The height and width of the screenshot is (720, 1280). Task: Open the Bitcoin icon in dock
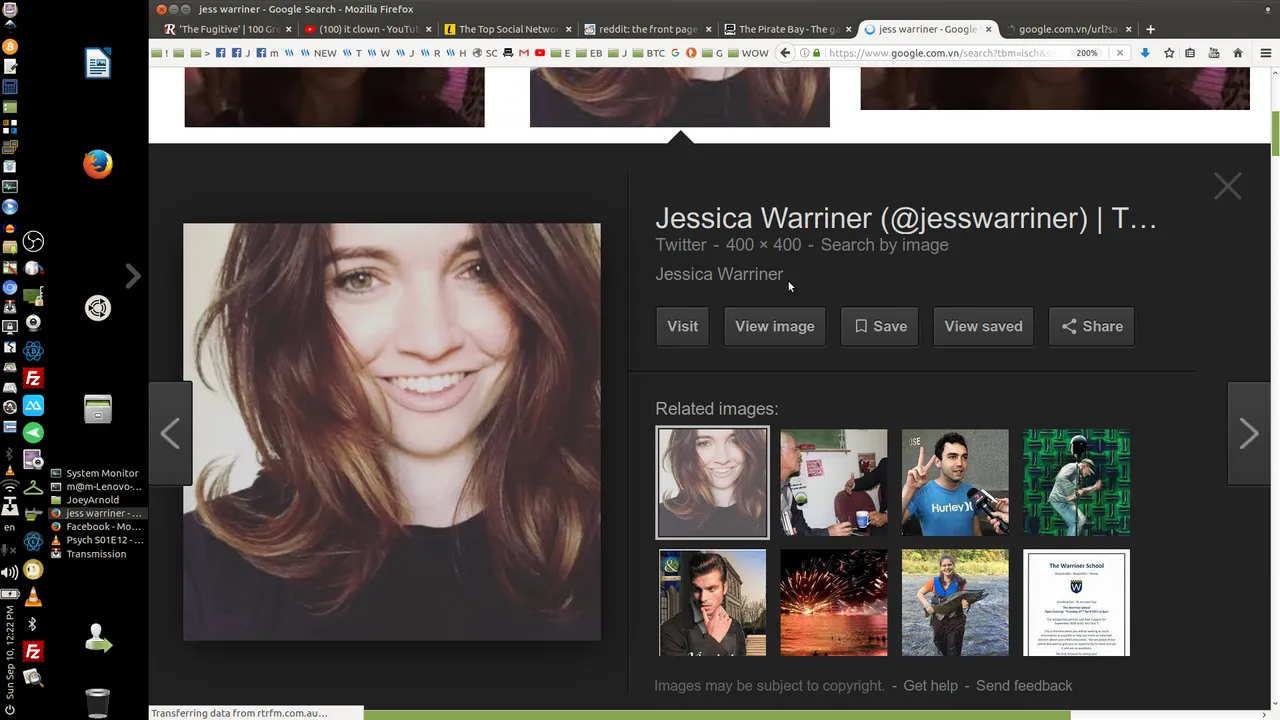point(10,47)
